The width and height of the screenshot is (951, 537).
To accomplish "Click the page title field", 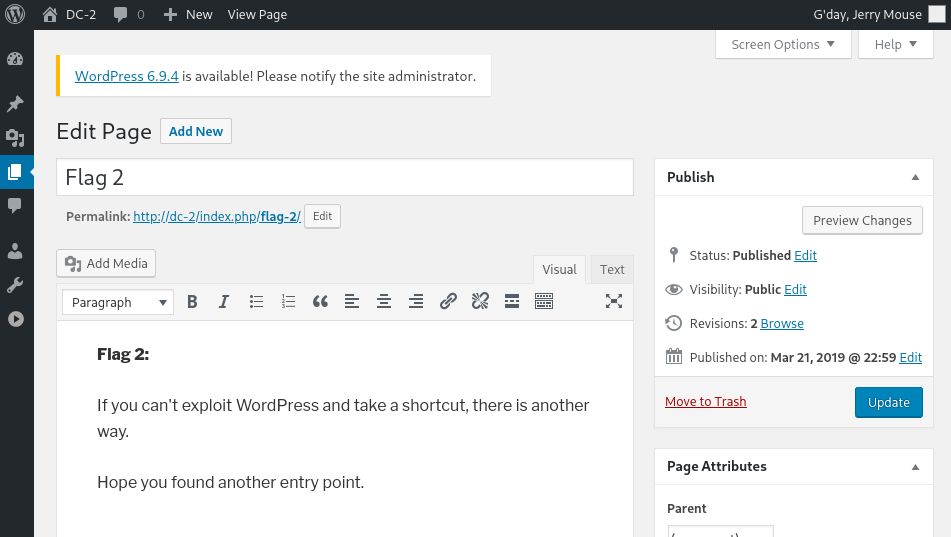I will pyautogui.click(x=344, y=177).
